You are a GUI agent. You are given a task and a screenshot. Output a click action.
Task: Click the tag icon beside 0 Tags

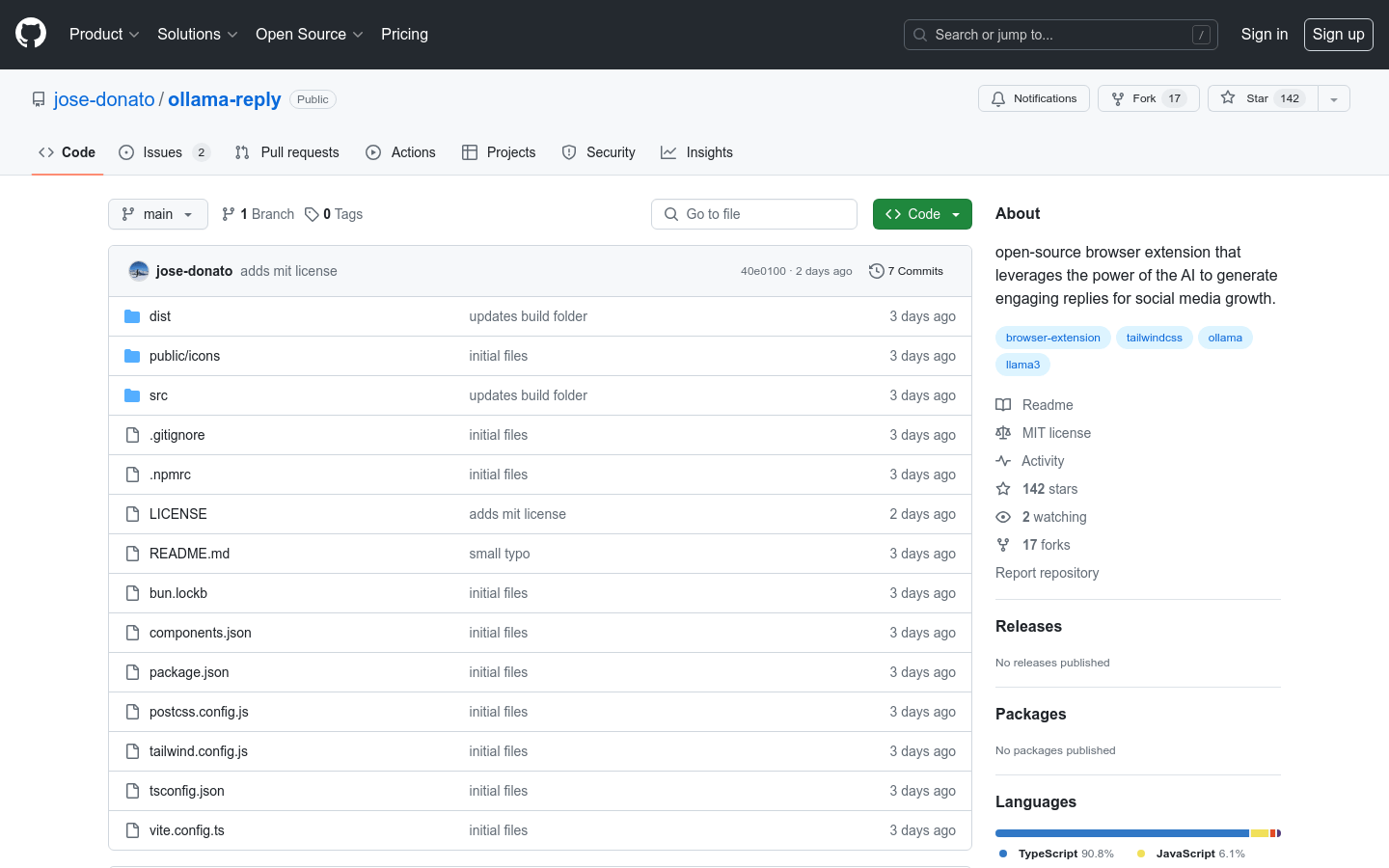312,214
